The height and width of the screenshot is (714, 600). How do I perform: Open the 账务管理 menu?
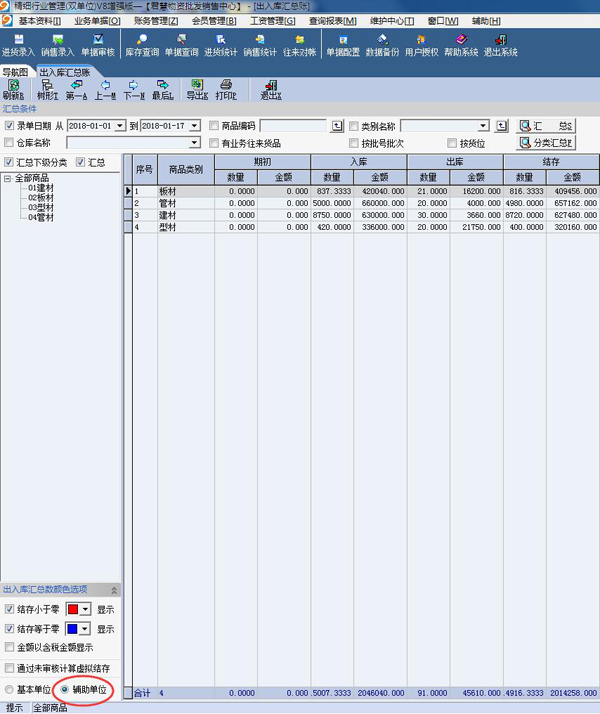coord(155,20)
